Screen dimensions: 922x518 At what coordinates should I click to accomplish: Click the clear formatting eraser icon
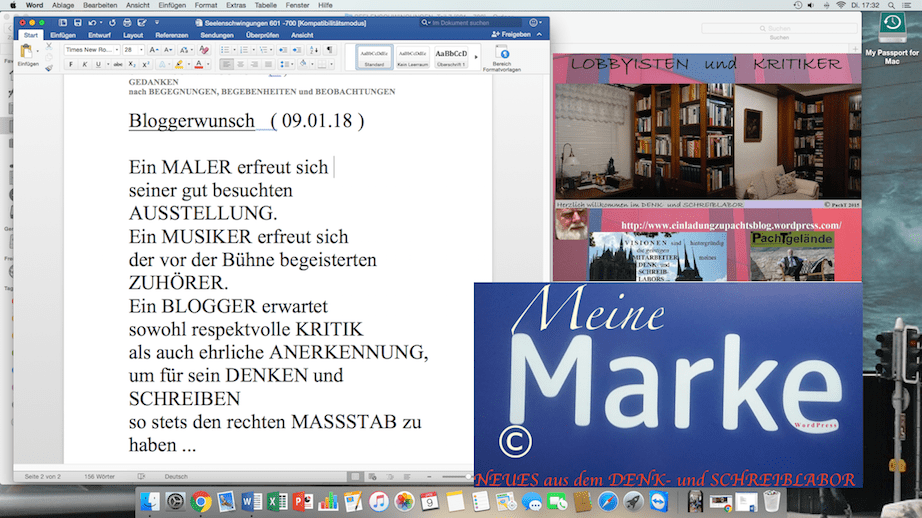(x=204, y=49)
